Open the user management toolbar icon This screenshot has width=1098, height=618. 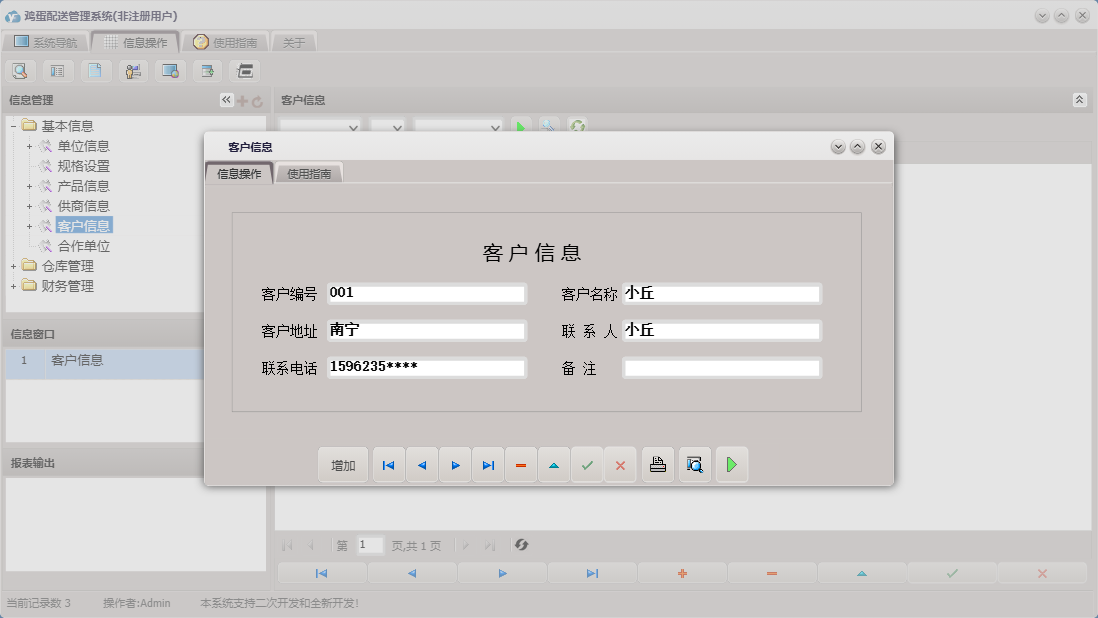[x=132, y=70]
